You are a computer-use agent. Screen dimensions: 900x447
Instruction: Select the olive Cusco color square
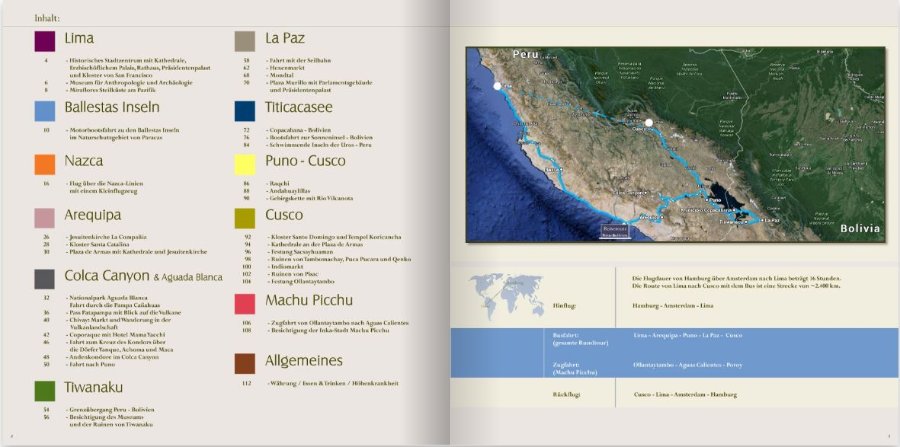tap(245, 218)
